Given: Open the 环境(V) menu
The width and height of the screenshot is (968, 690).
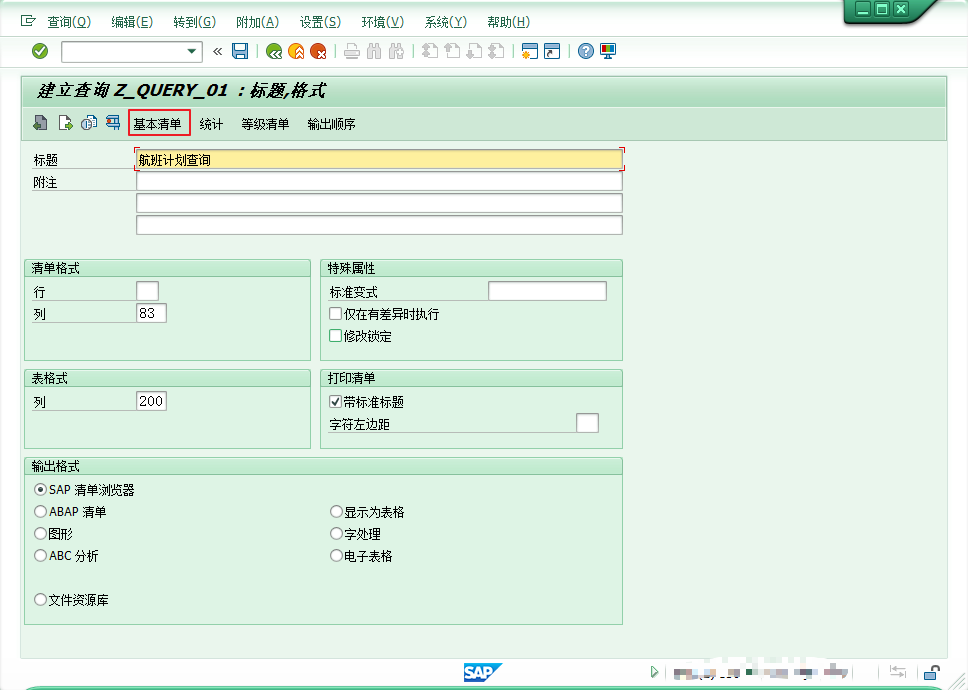Looking at the screenshot, I should click(383, 22).
